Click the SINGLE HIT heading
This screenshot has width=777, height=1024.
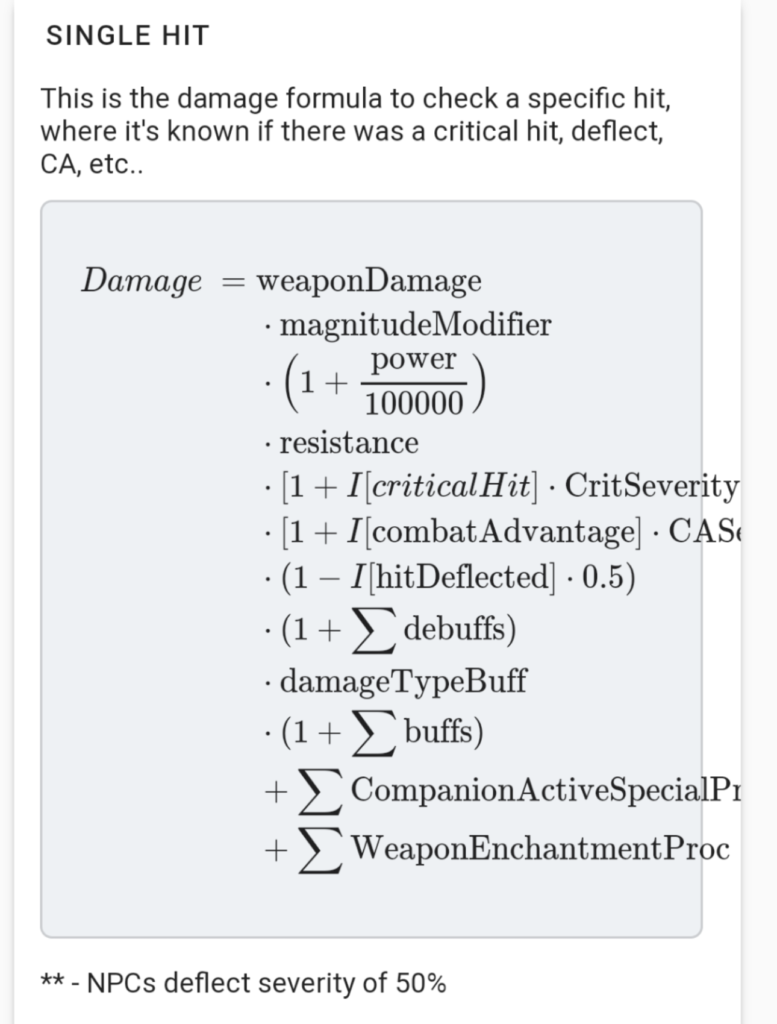[x=128, y=36]
